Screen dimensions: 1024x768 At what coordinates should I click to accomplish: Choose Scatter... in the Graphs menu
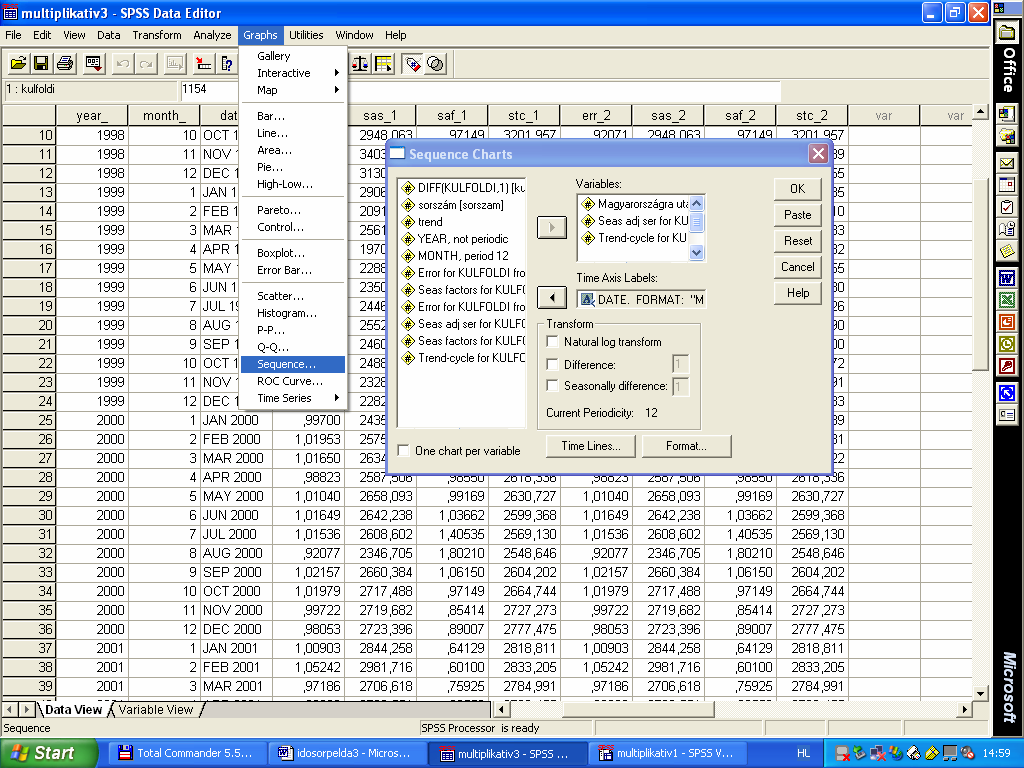click(293, 296)
